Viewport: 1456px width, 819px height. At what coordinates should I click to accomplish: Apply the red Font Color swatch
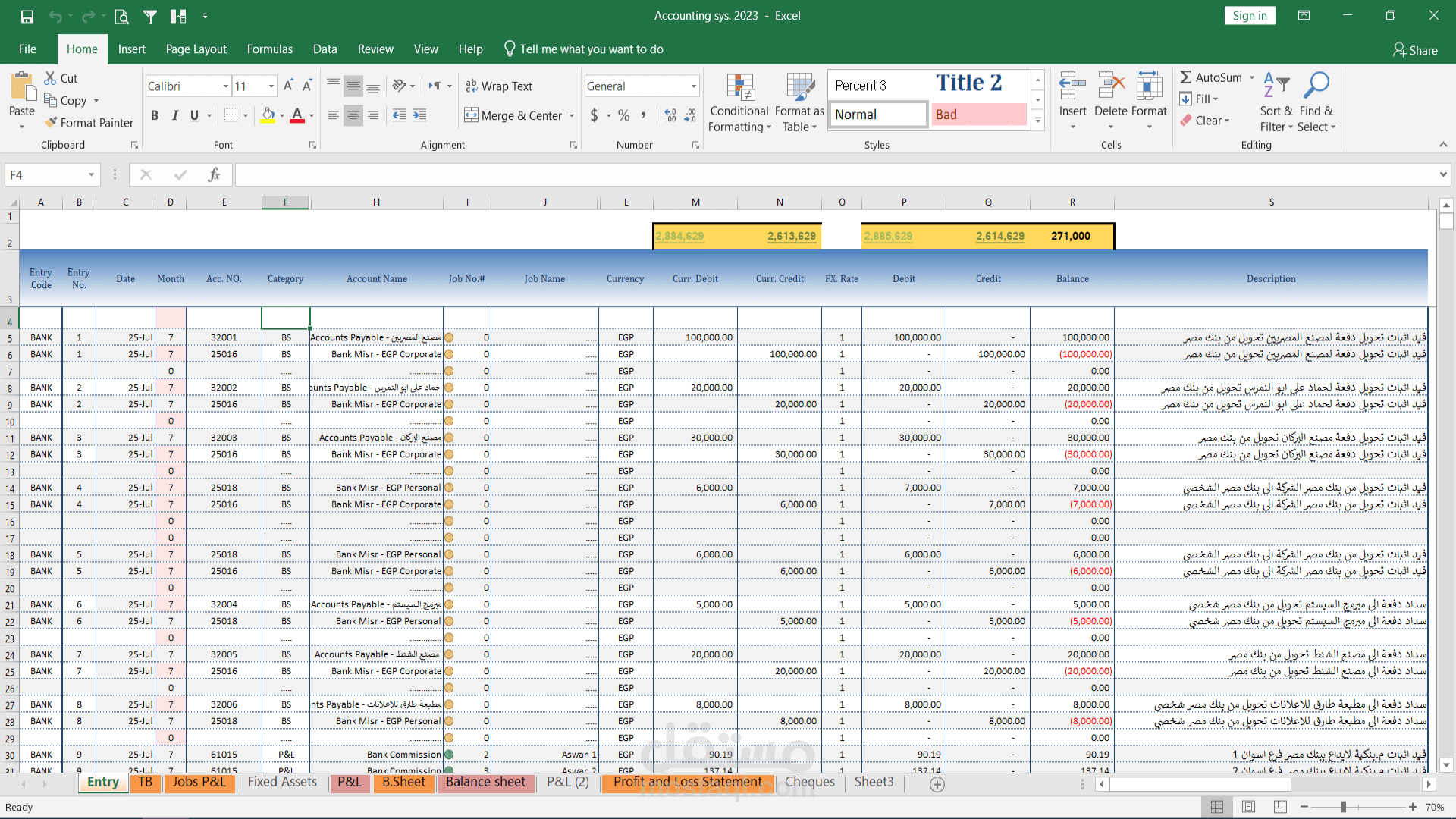click(297, 115)
